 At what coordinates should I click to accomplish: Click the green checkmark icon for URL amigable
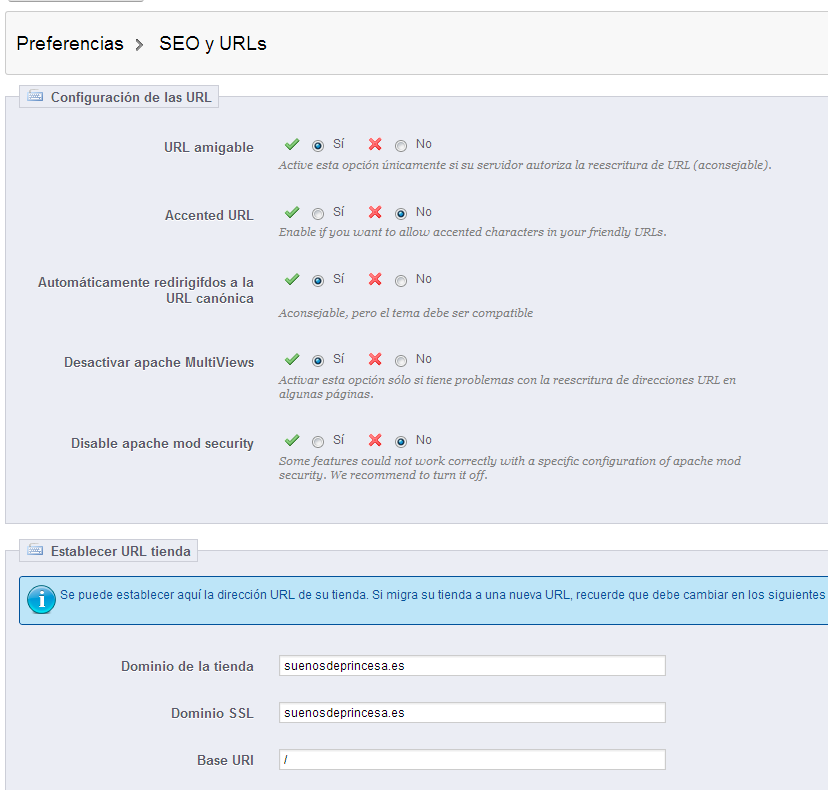pos(292,144)
